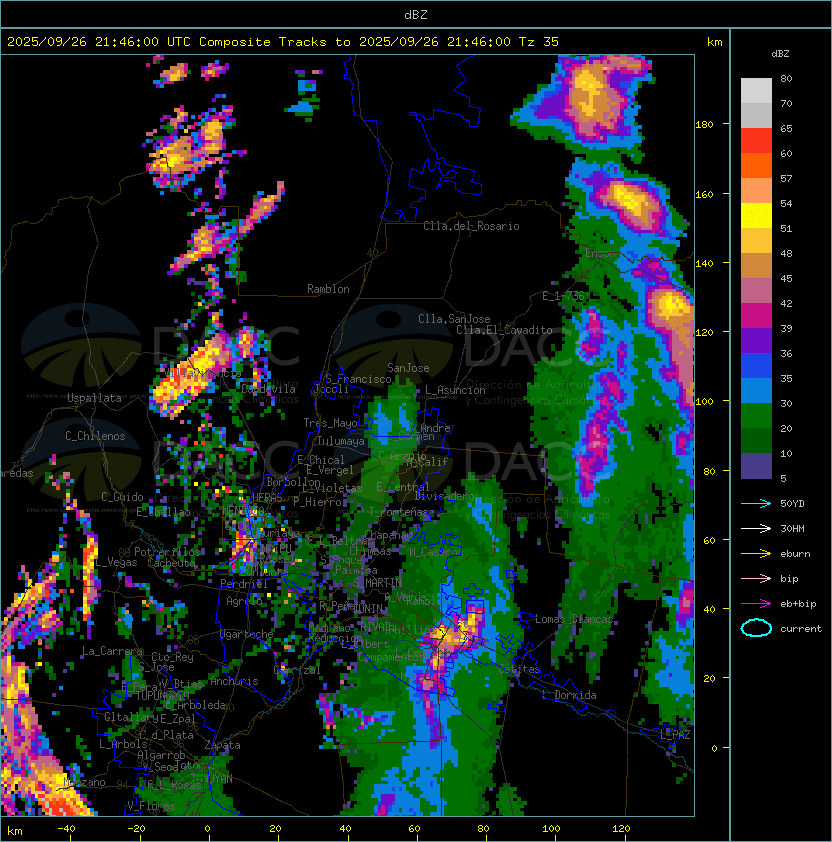Screen dimensions: 832x842
Task: Click the 'Divisadero' place label
Action: coord(444,496)
